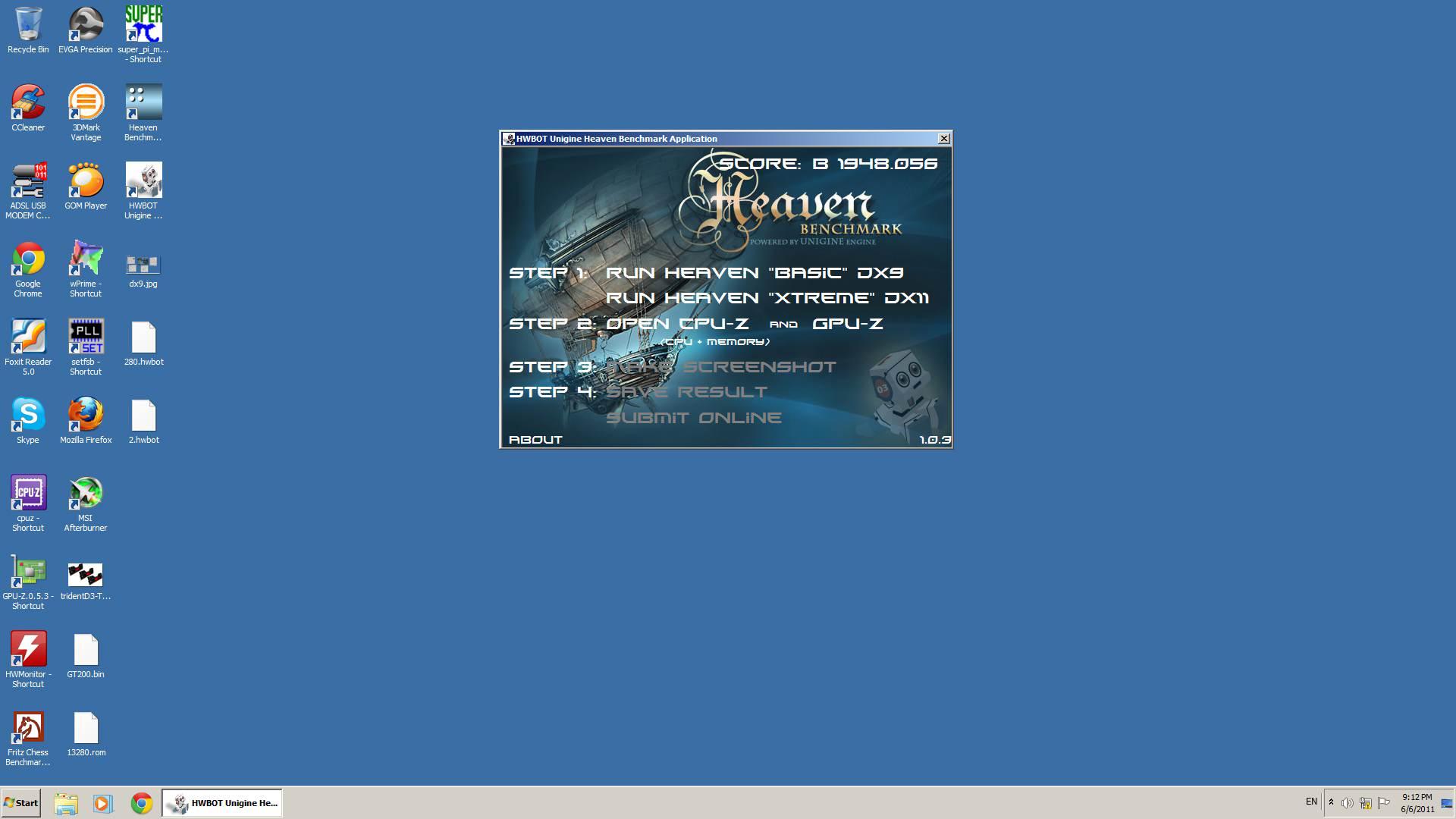Select the super_pi_mod shortcut icon
1456x819 pixels.
tap(143, 35)
